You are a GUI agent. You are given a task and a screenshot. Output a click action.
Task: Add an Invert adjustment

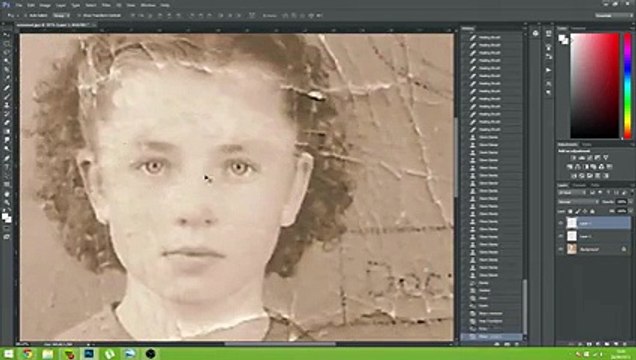tap(574, 176)
